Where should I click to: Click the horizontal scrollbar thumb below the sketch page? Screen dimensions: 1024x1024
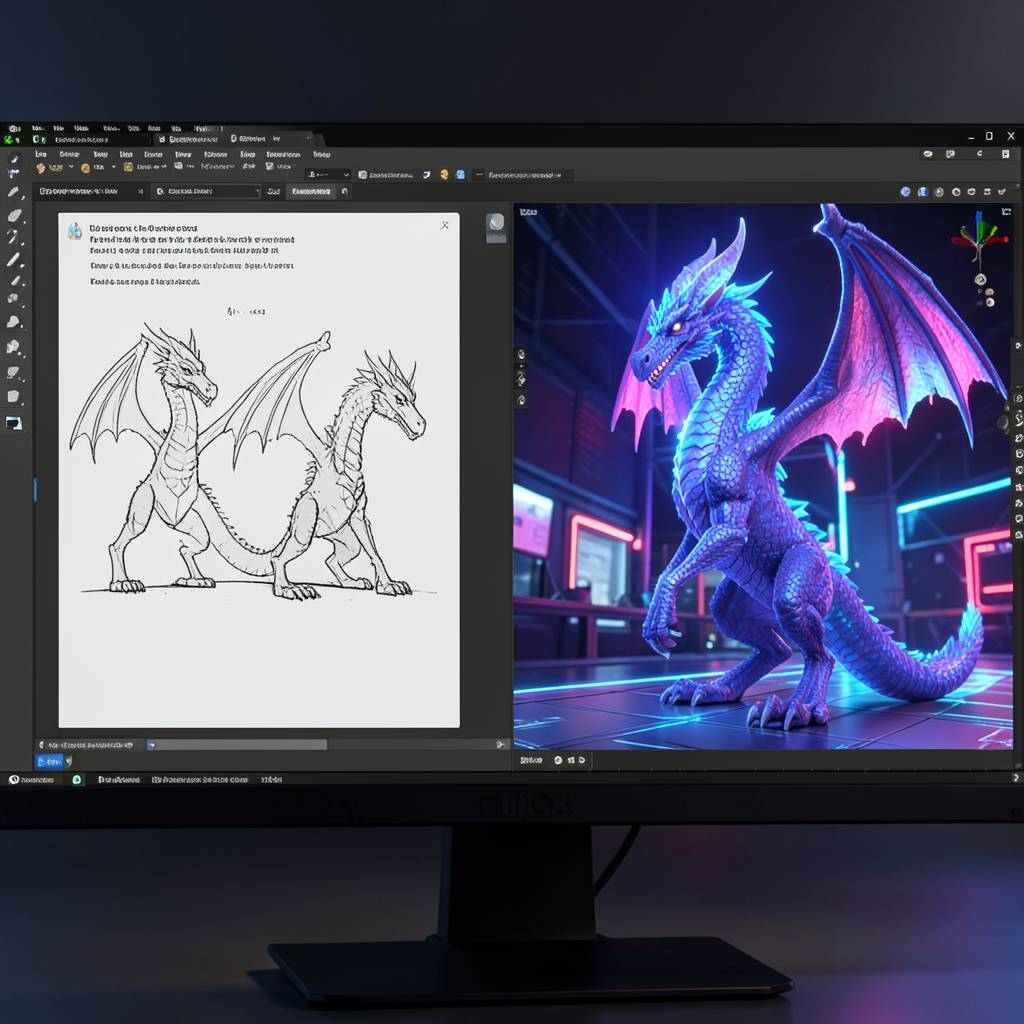click(x=238, y=744)
